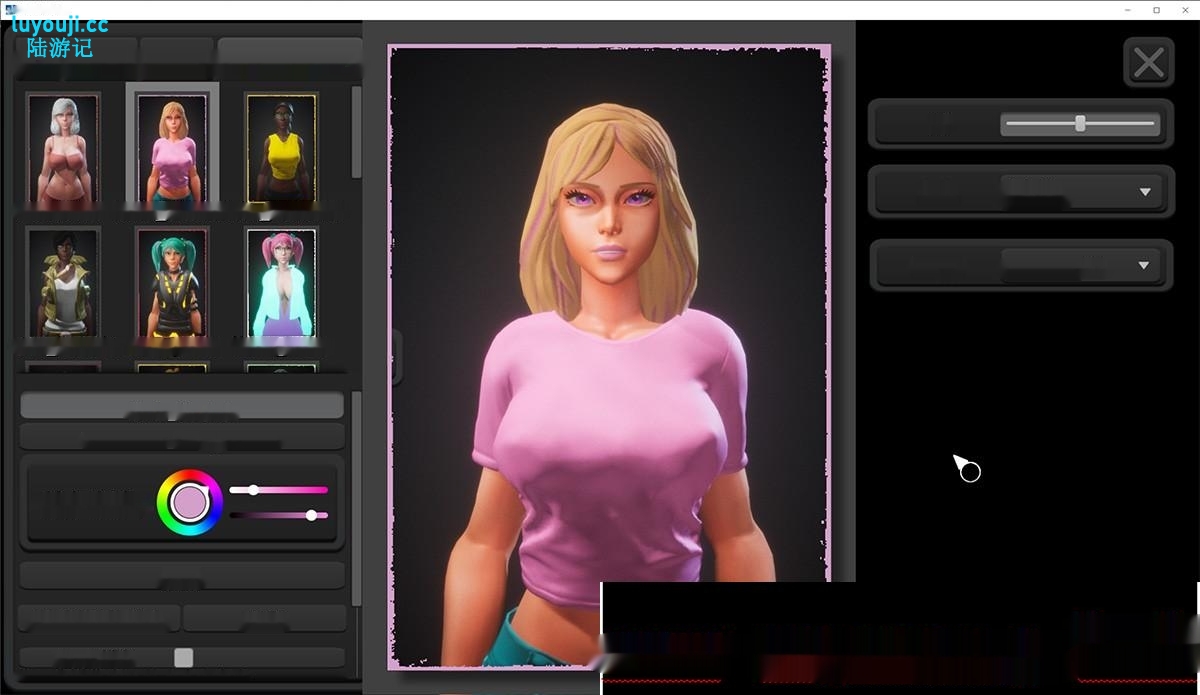Click the gray slider above the dropdowns
The image size is (1200, 695).
[x=1080, y=124]
